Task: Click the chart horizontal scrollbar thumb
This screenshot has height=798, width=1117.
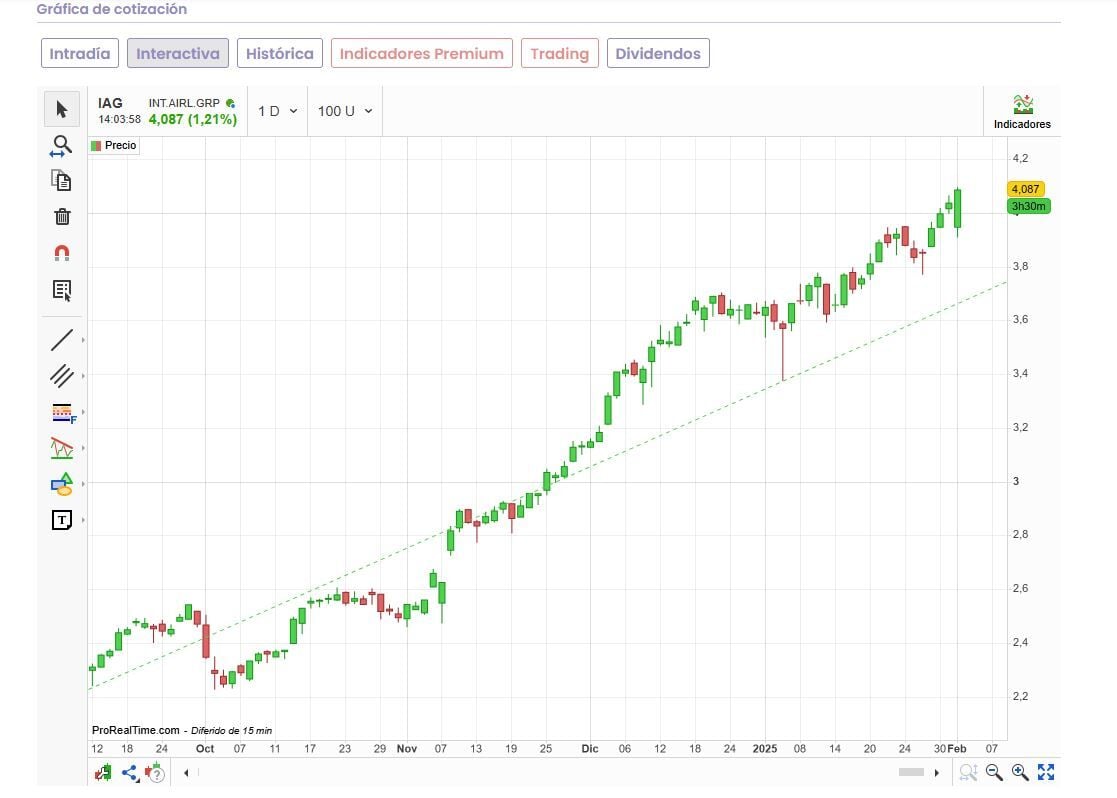Action: [911, 772]
